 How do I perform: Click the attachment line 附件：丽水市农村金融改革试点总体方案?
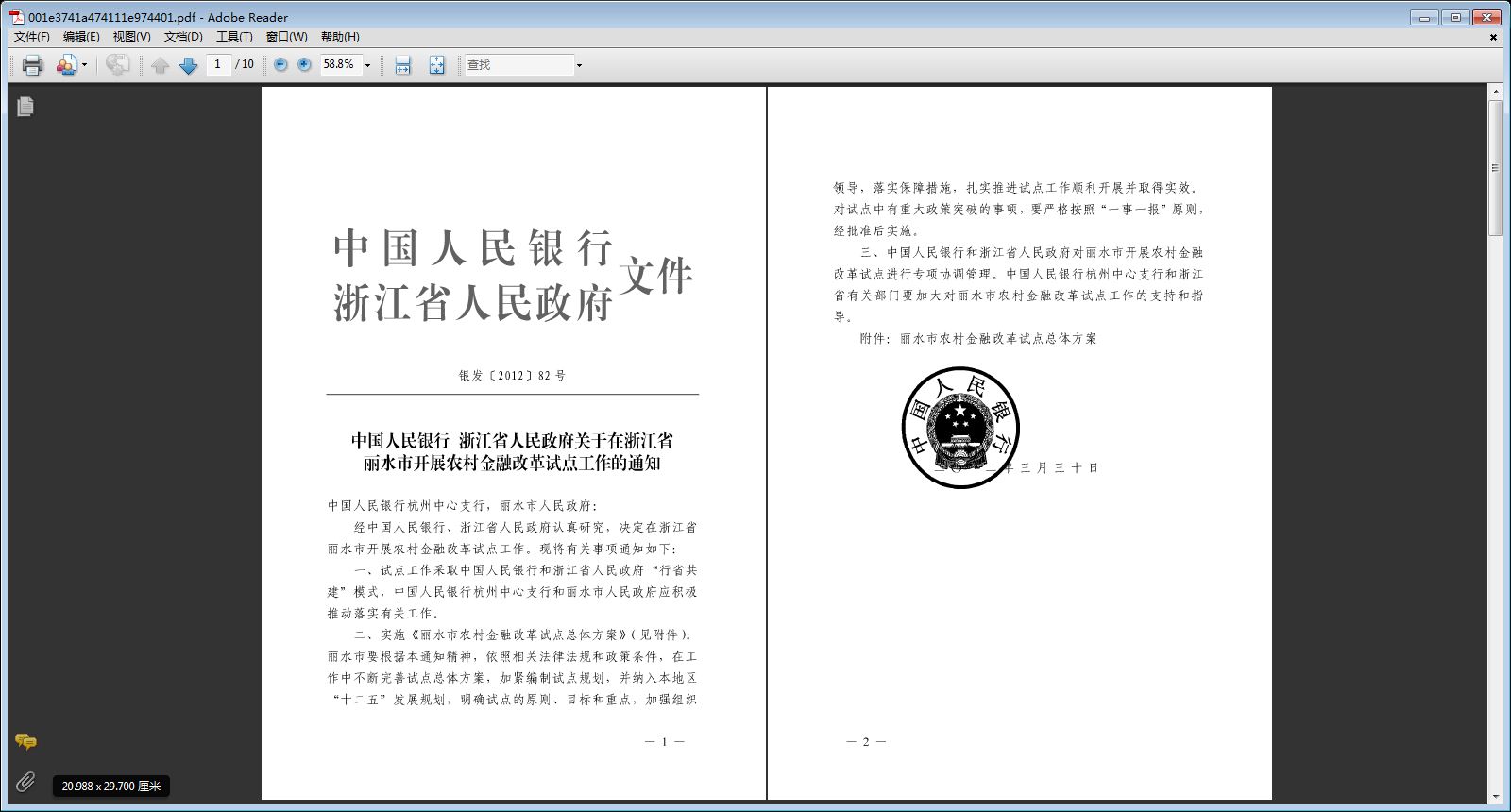click(978, 339)
